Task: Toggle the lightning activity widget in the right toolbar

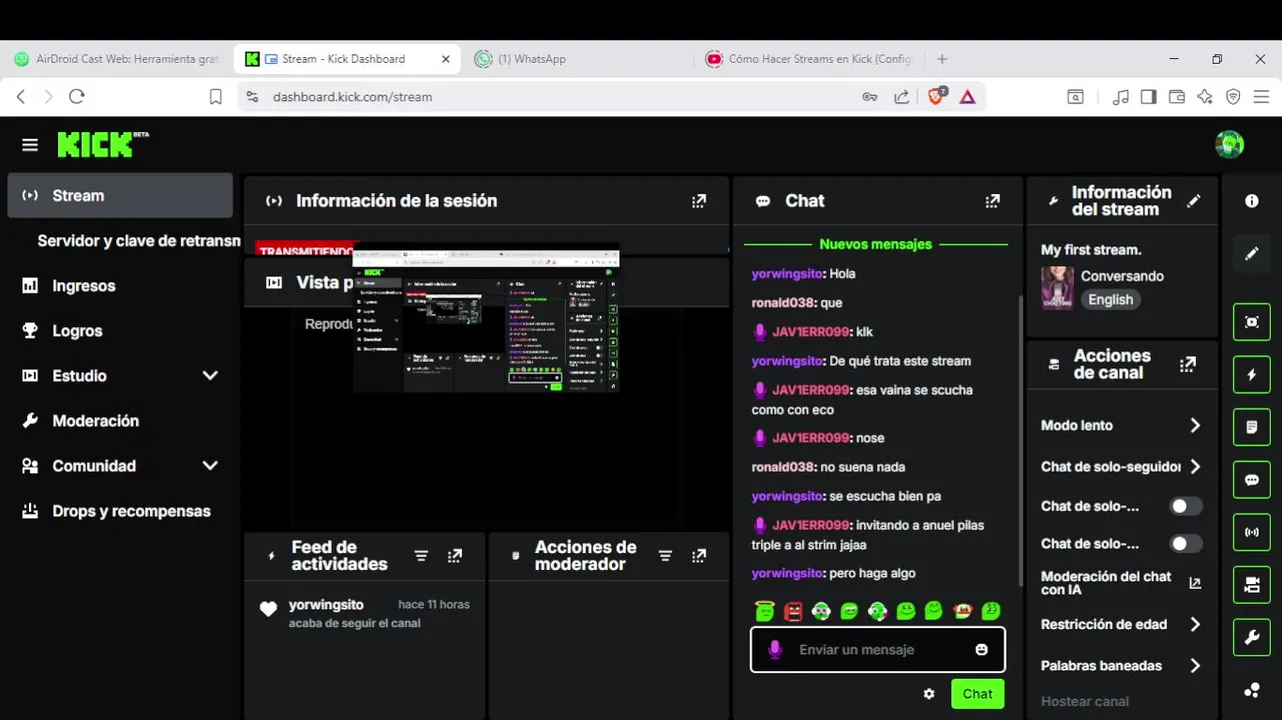Action: pos(1251,375)
